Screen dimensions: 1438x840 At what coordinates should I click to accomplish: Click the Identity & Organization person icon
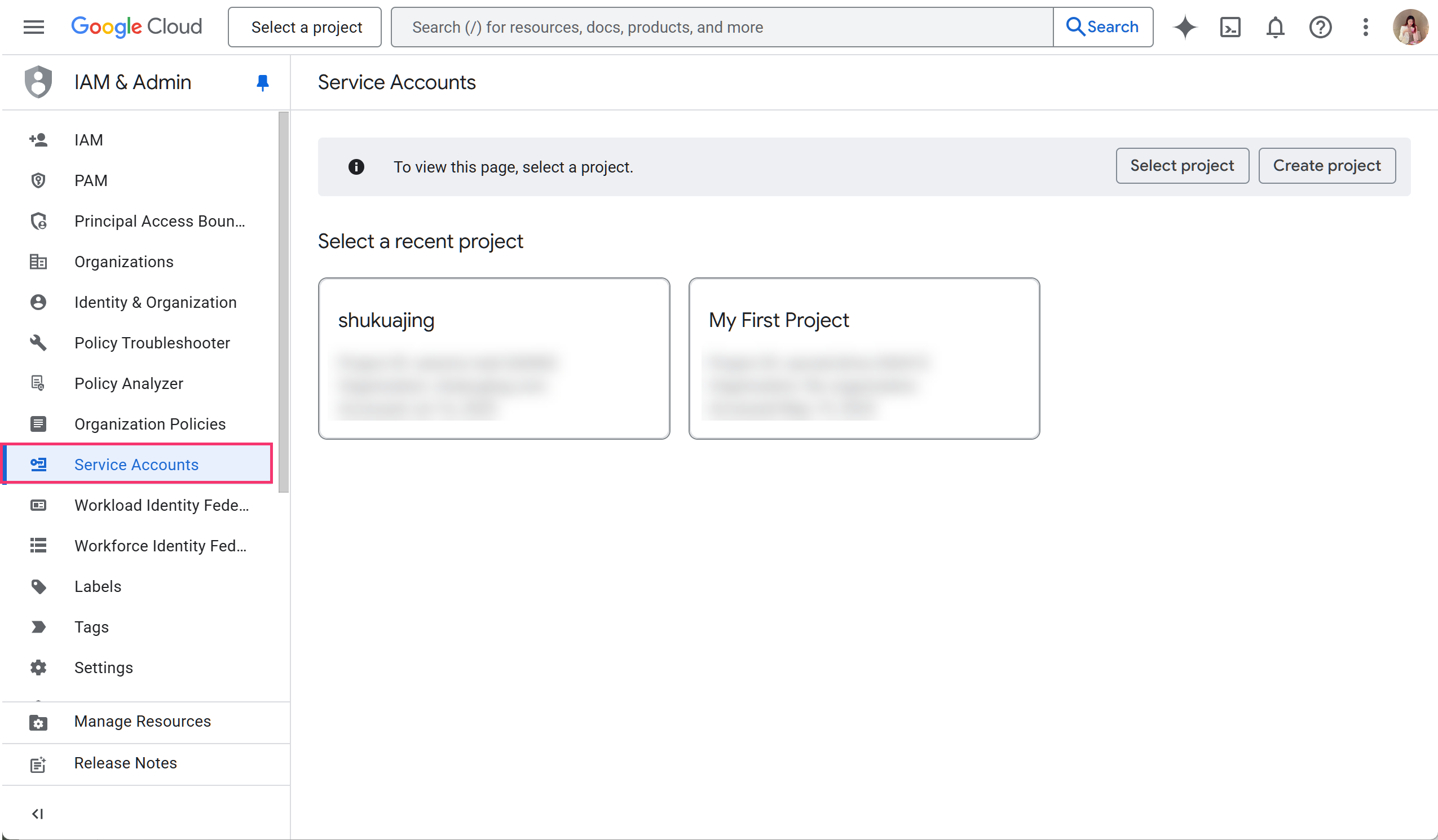[38, 302]
